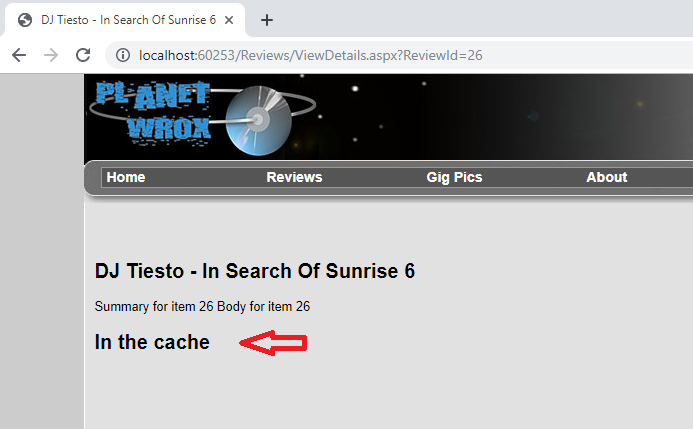This screenshot has height=429, width=693.
Task: Open site information icon beside URL
Action: point(122,55)
